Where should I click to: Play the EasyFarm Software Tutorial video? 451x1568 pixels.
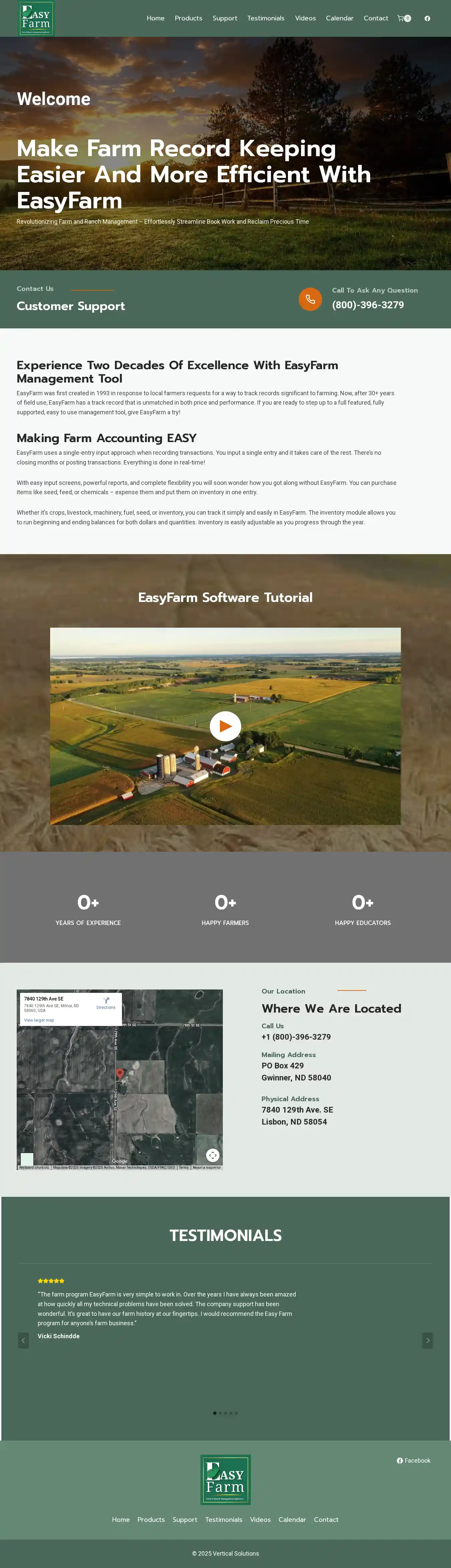tap(225, 726)
